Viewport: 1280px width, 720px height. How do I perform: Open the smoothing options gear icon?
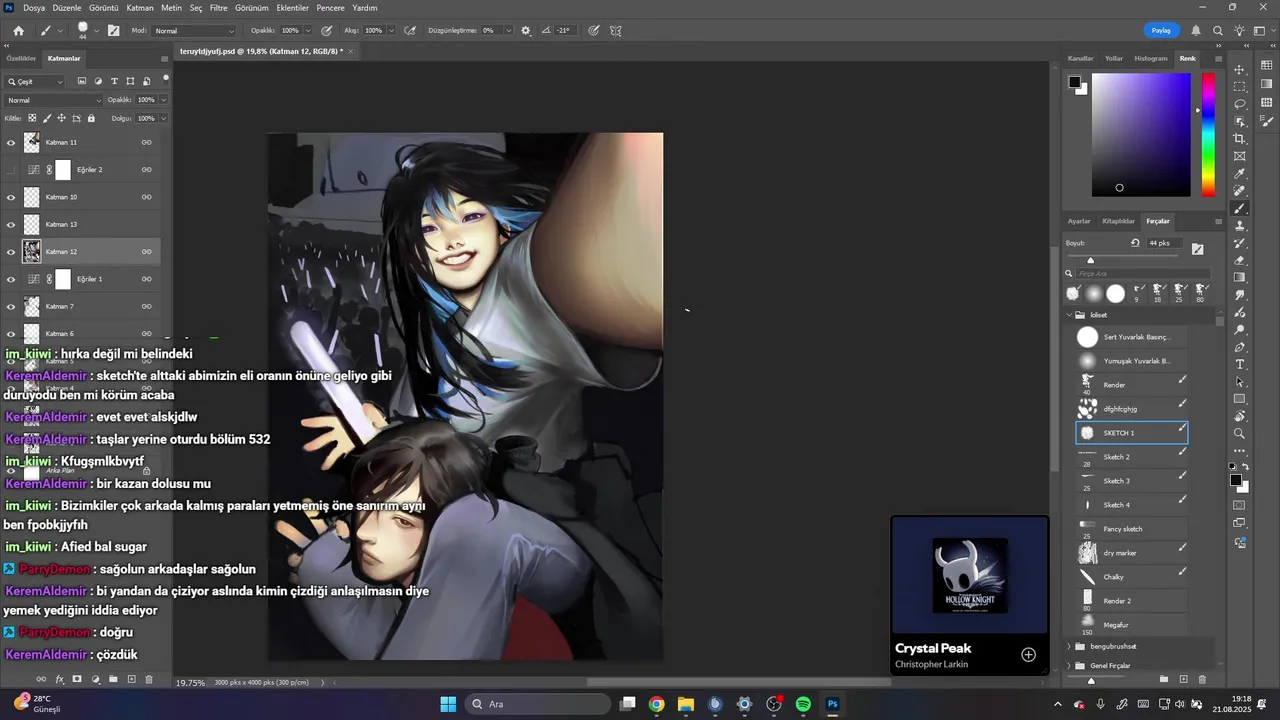pyautogui.click(x=526, y=30)
